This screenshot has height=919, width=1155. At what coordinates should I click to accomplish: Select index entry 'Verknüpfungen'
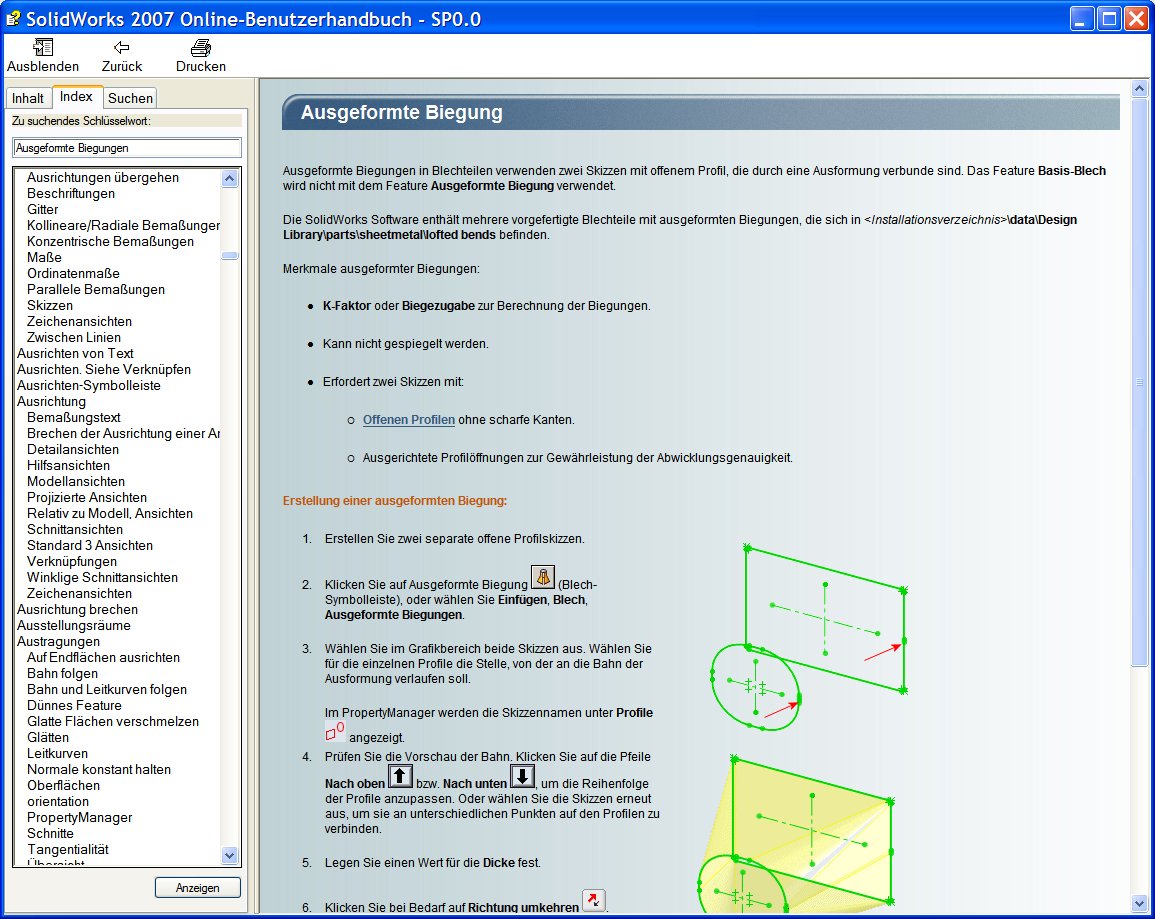tap(72, 562)
